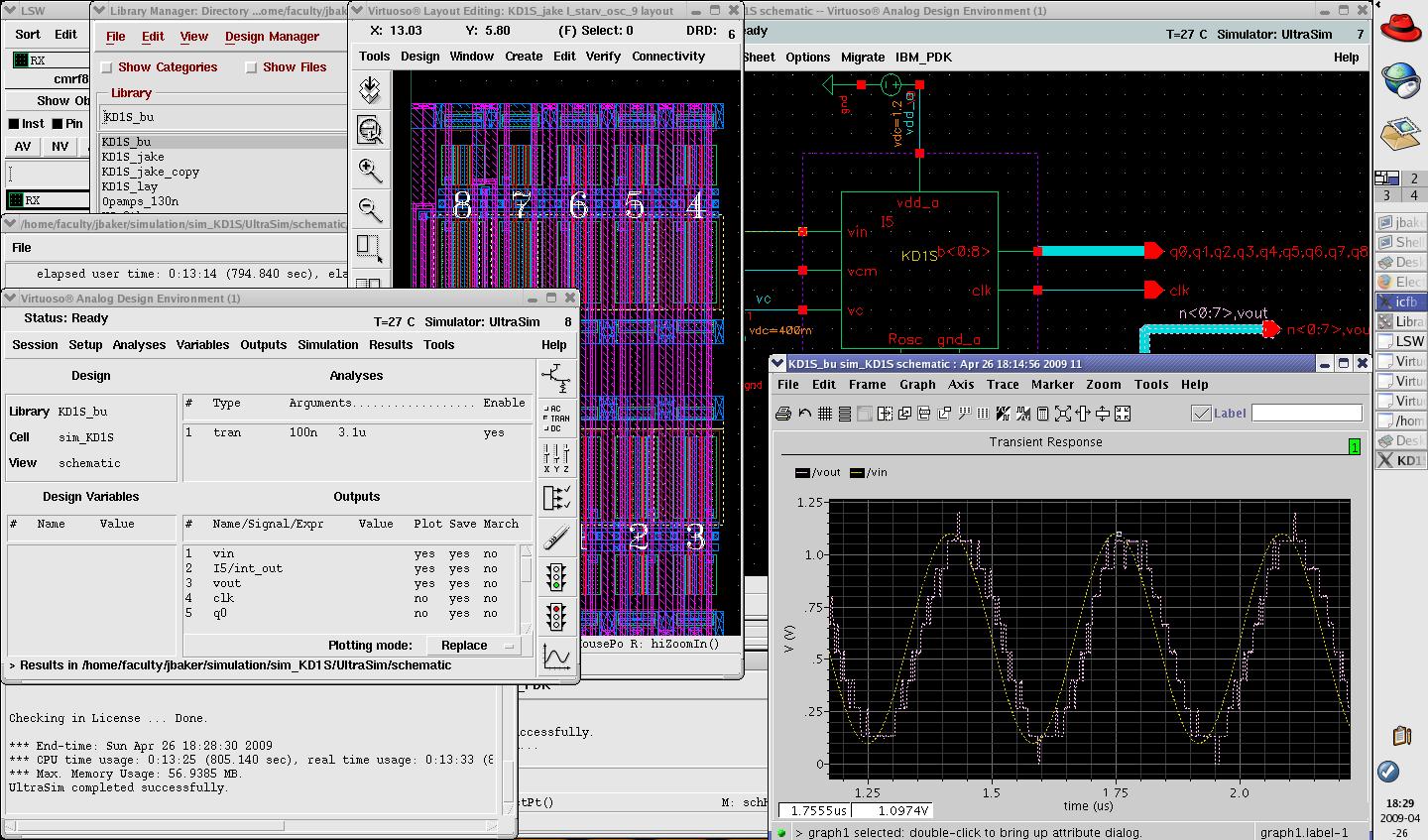1428x840 pixels.
Task: Open the IBM_PDK menu in schematic window
Action: 923,58
